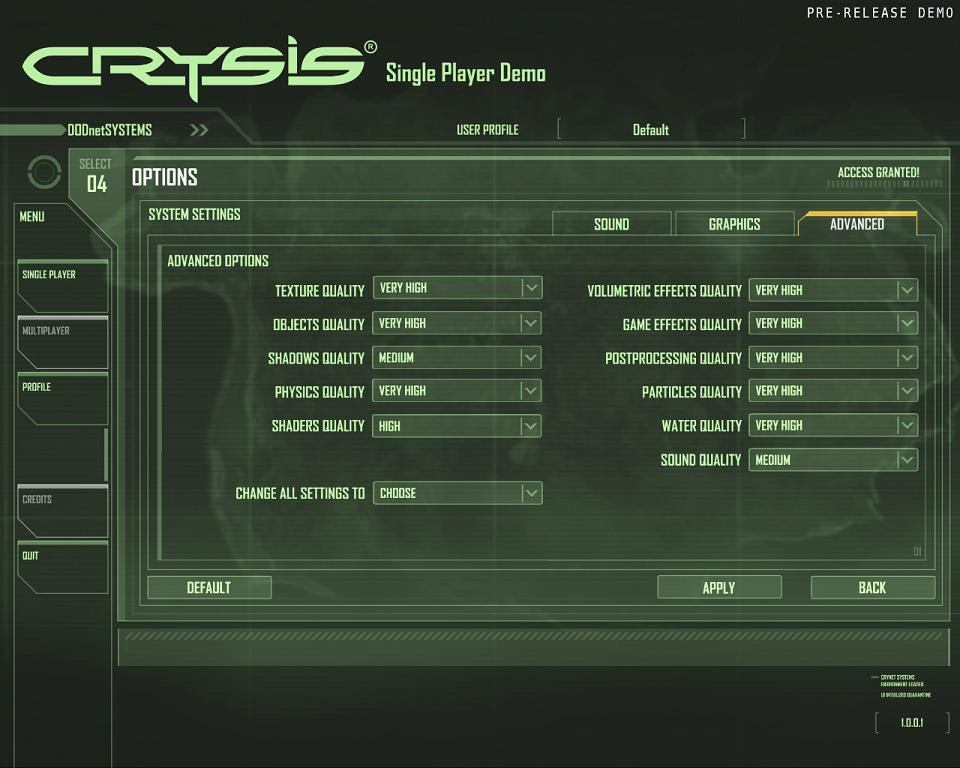
Task: Change Sound Quality from Medium
Action: coord(833,460)
